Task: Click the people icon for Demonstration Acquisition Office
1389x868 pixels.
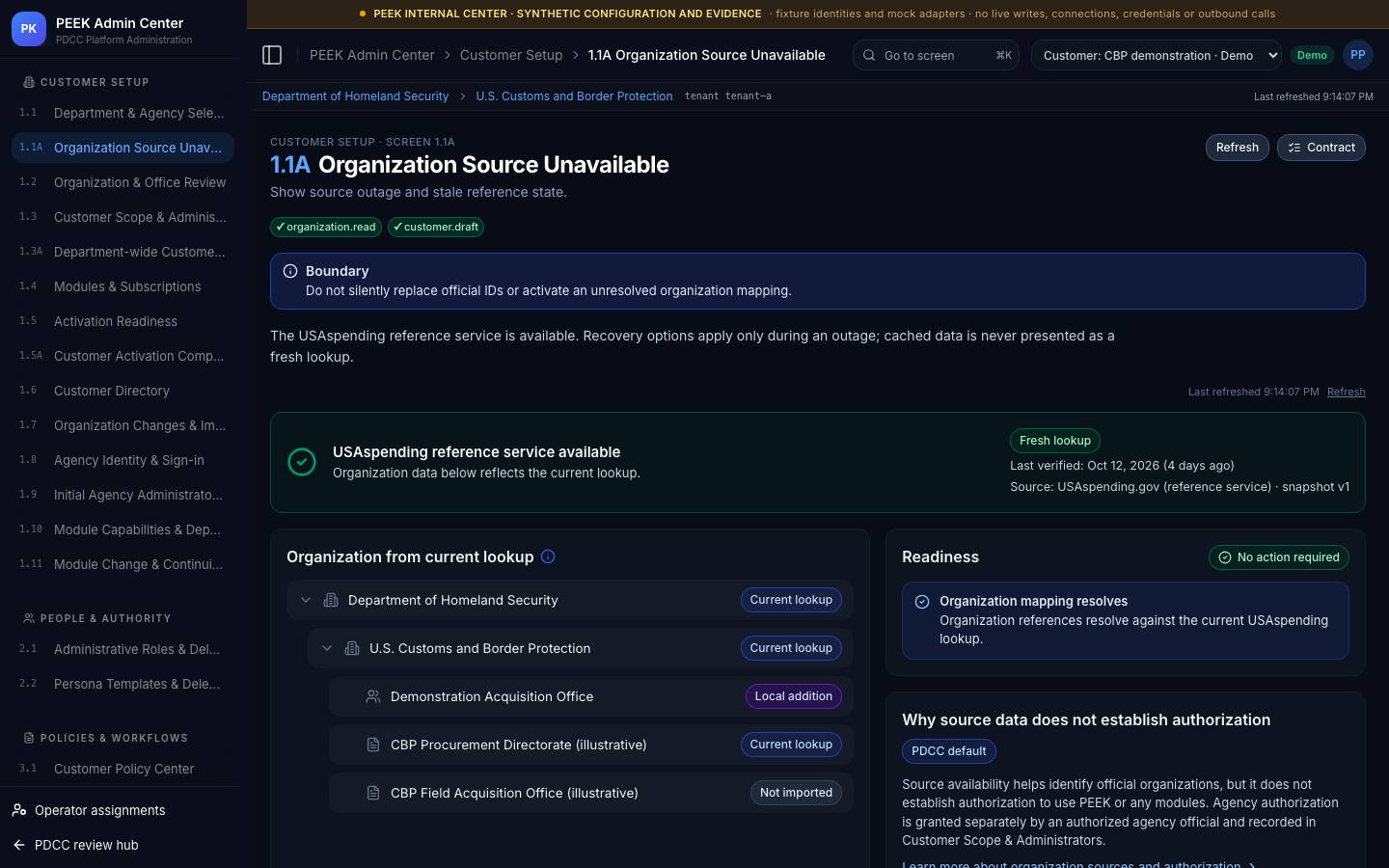Action: (x=373, y=696)
